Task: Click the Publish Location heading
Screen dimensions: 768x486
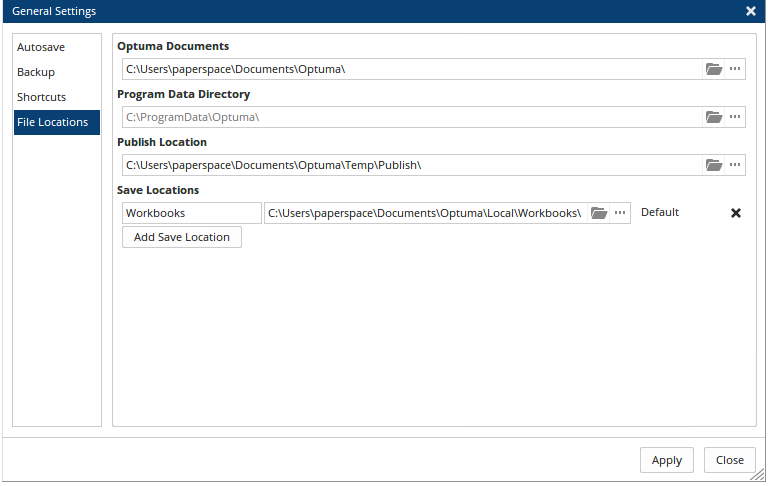Action: click(x=162, y=142)
